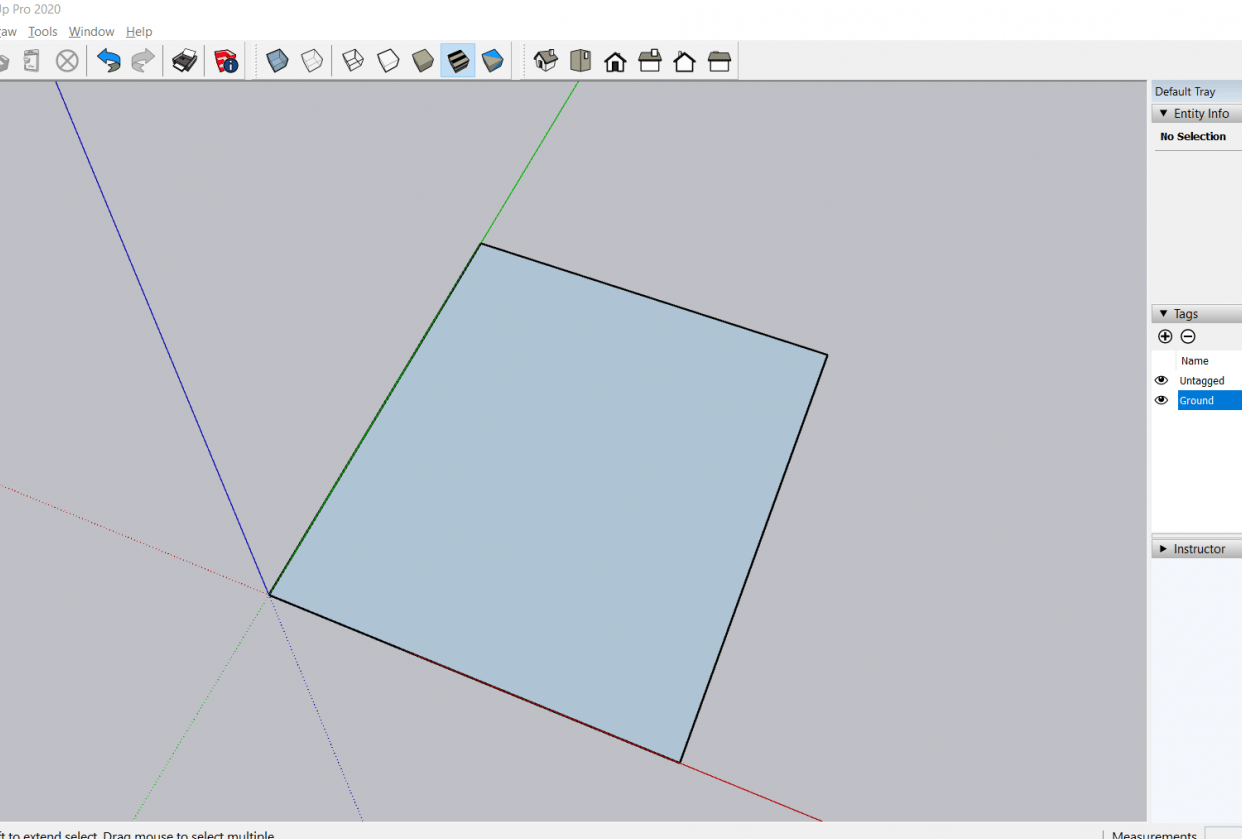Viewport: 1242px width, 839px height.
Task: Switch to Iso view
Action: coord(545,61)
